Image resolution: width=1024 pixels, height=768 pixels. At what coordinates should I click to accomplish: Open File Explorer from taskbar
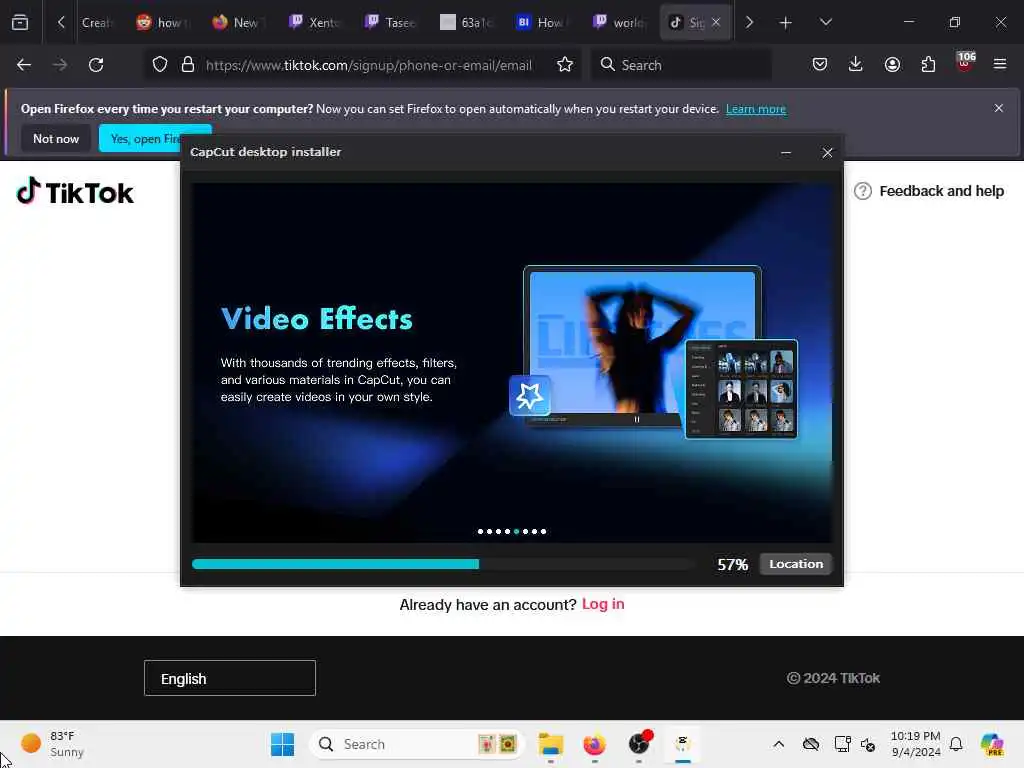click(x=551, y=744)
